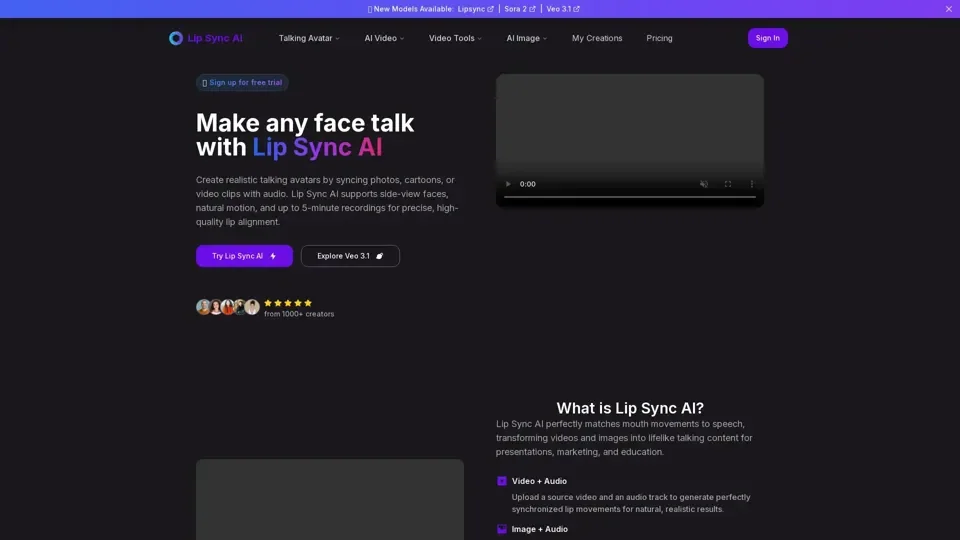960x540 pixels.
Task: Click the "What is Lip Sync AI?" heading
Action: click(630, 408)
